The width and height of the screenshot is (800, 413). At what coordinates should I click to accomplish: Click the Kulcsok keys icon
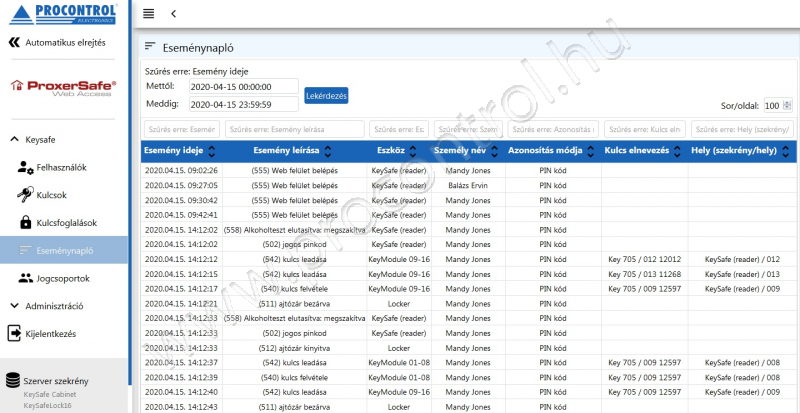click(x=26, y=195)
